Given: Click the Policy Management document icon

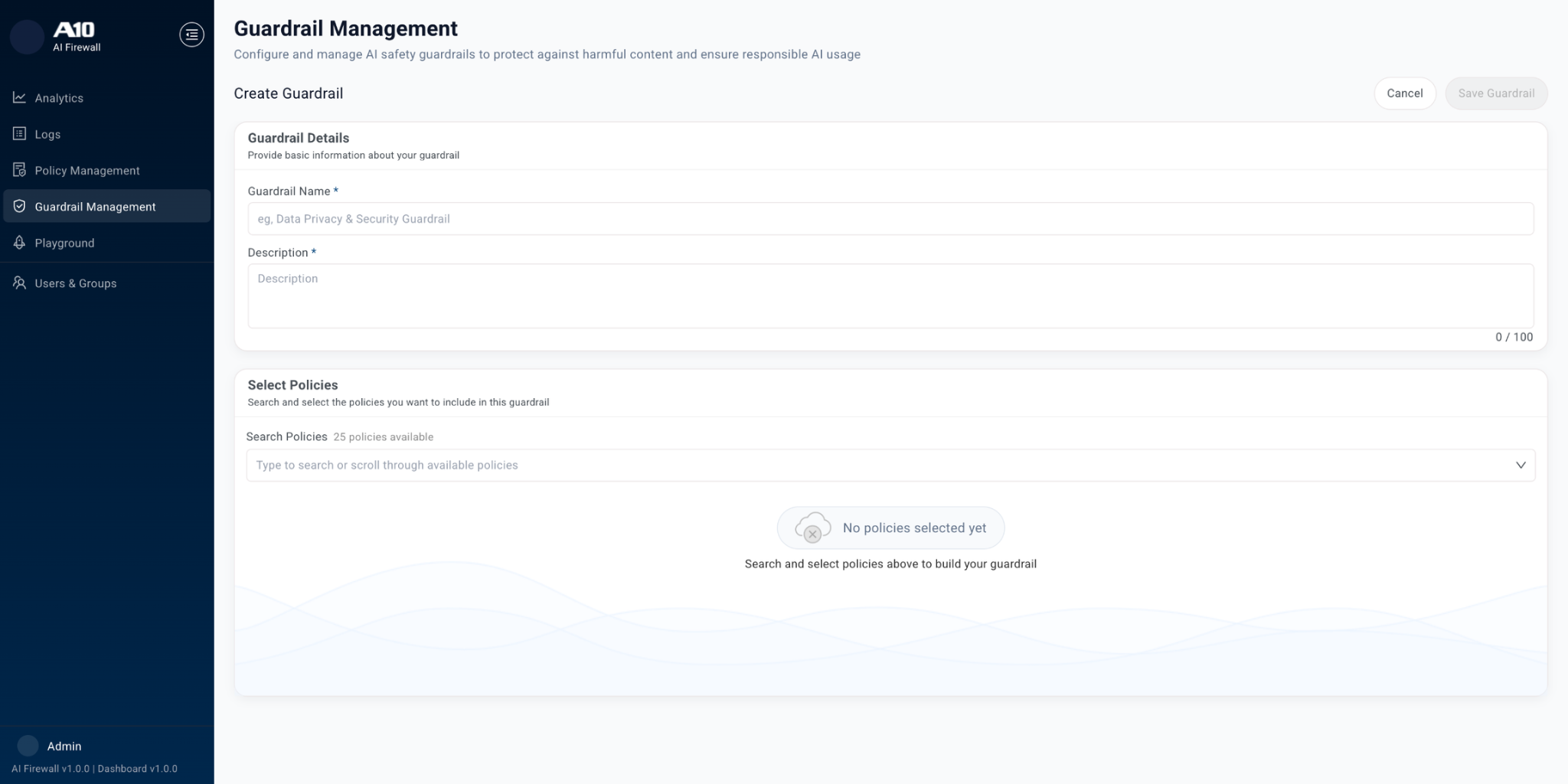Looking at the screenshot, I should tap(19, 170).
